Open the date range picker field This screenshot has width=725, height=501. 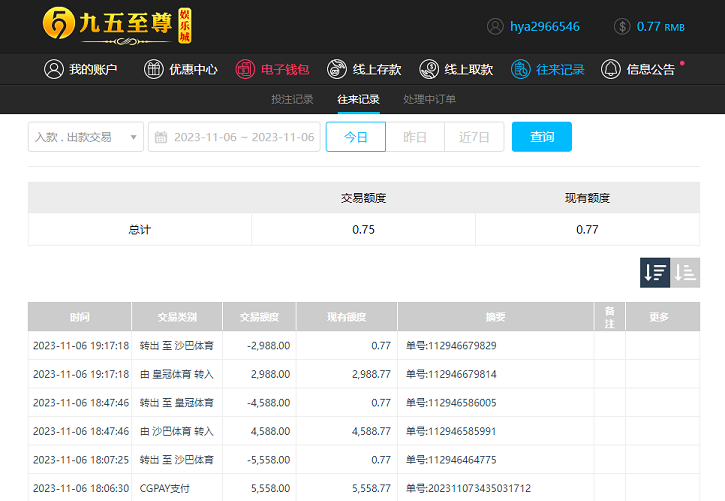coord(233,137)
